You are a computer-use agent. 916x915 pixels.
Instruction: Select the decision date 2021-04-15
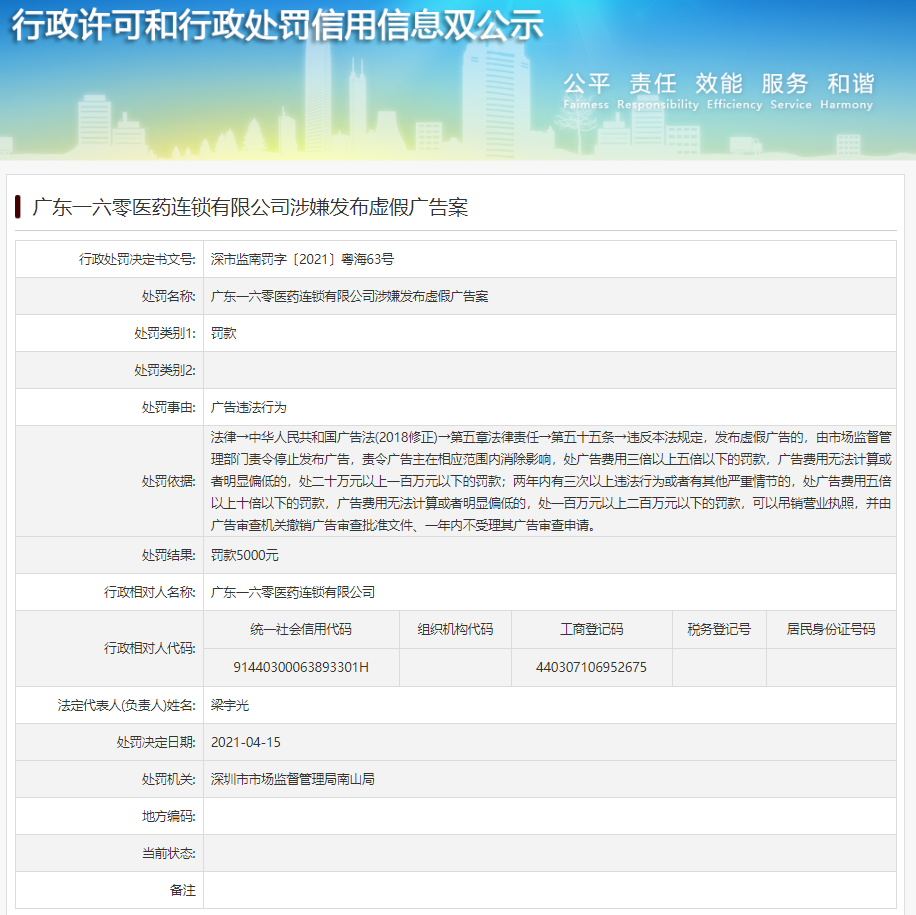pos(245,743)
